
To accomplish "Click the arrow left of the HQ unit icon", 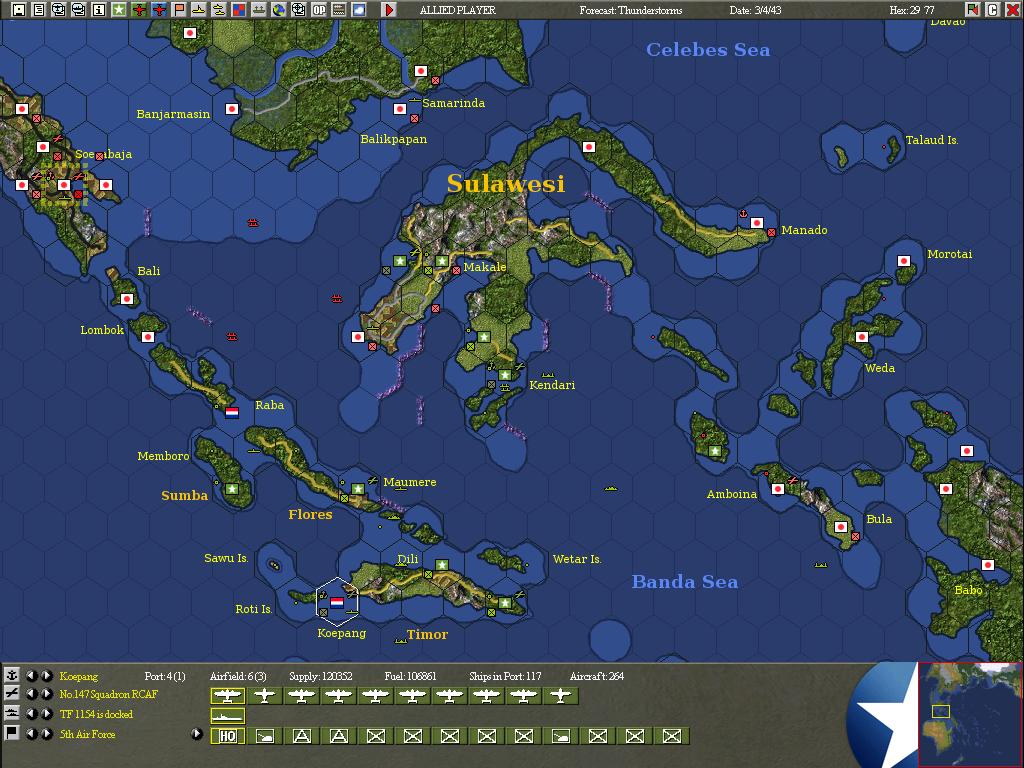I will click(x=197, y=733).
